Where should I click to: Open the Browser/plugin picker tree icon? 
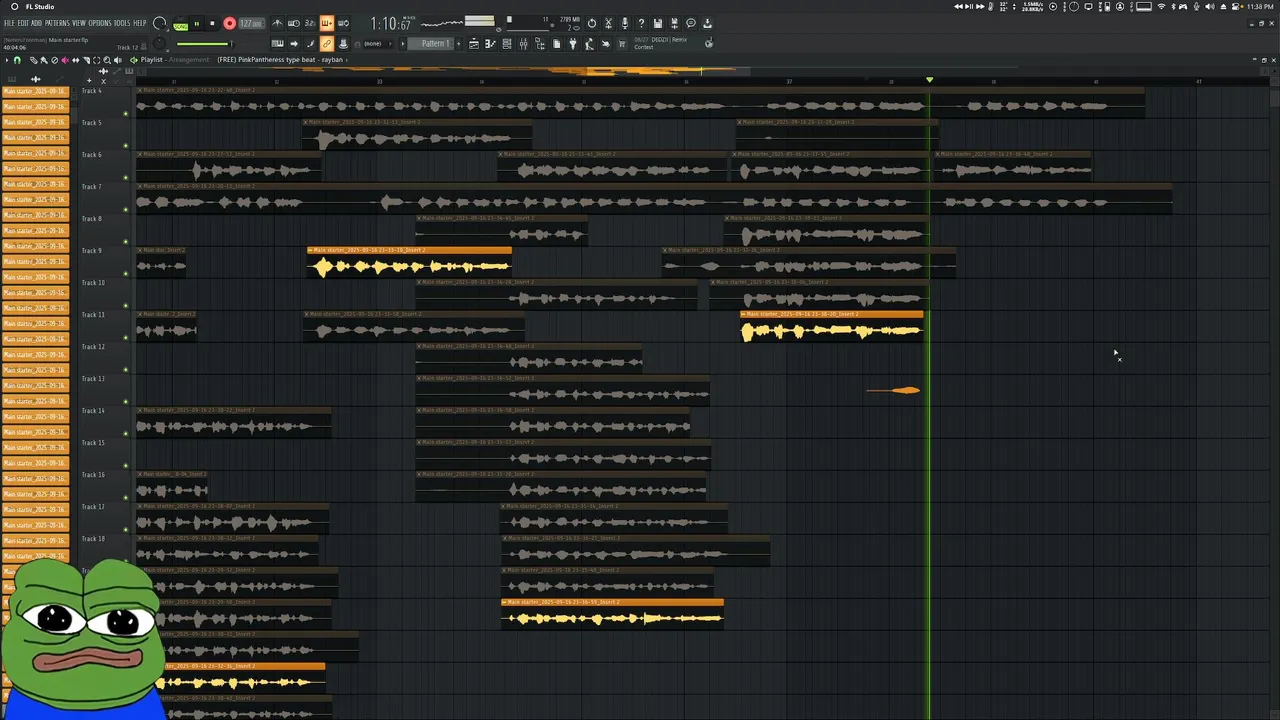coord(539,44)
